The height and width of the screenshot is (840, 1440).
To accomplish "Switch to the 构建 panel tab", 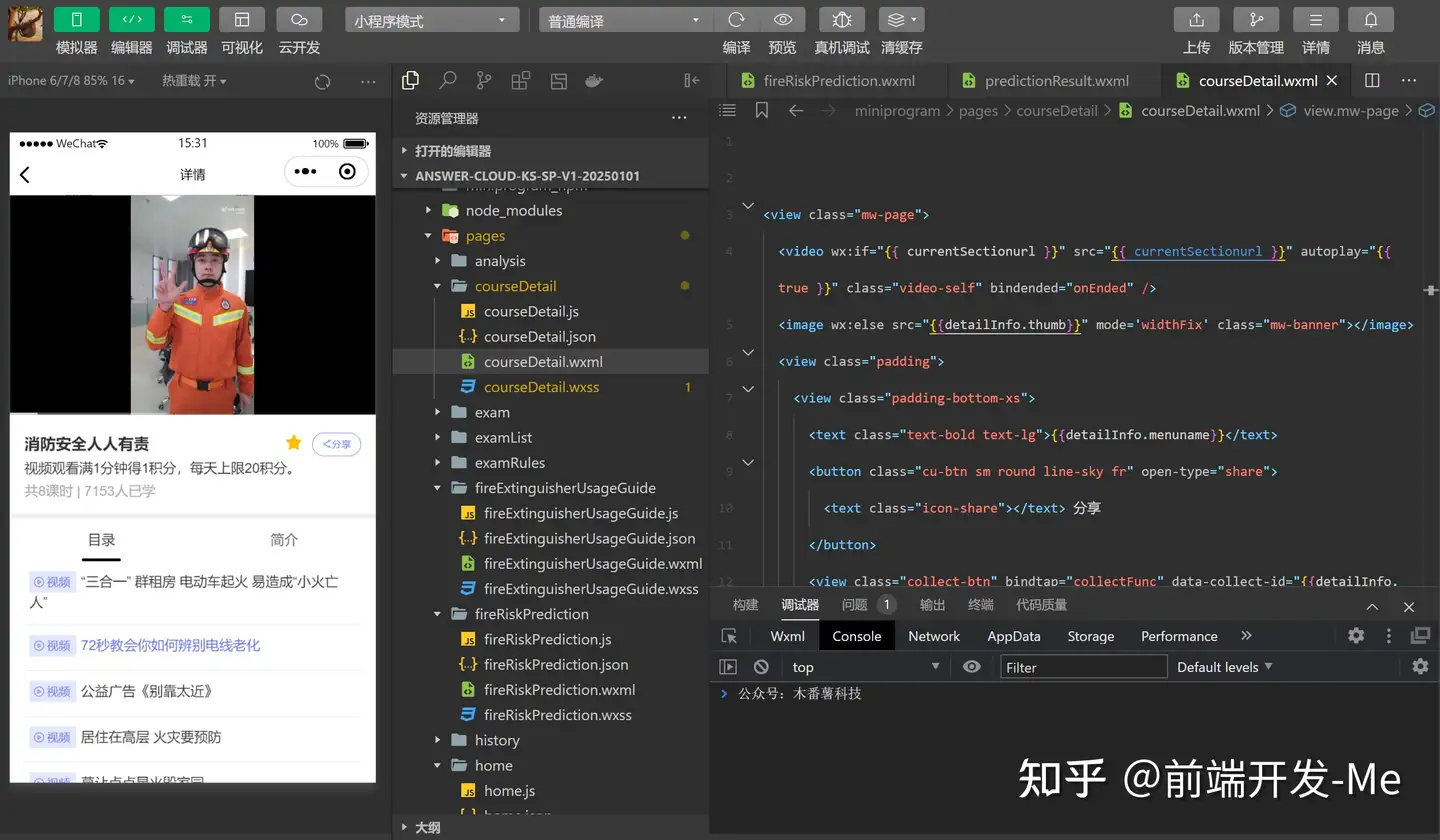I will [745, 605].
